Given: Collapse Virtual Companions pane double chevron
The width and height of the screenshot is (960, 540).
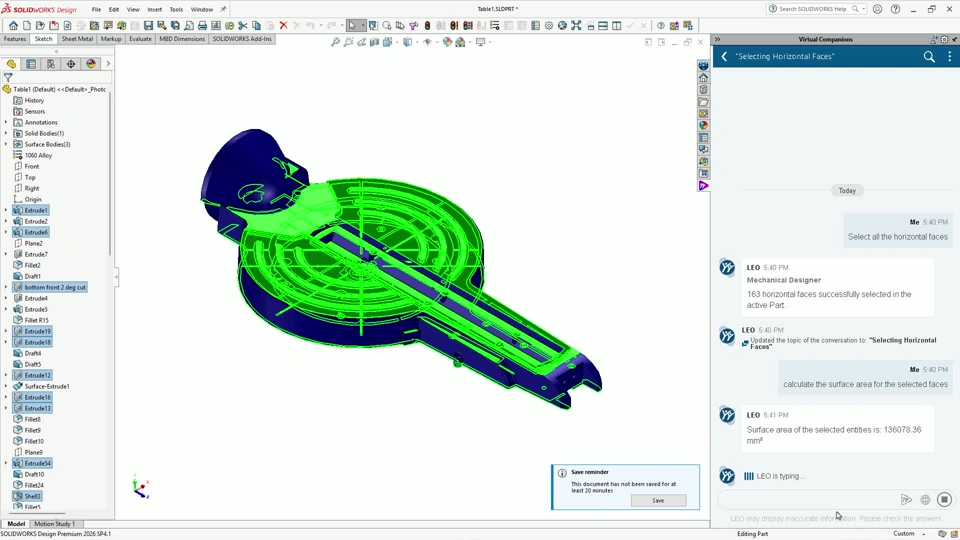Looking at the screenshot, I should [x=718, y=39].
